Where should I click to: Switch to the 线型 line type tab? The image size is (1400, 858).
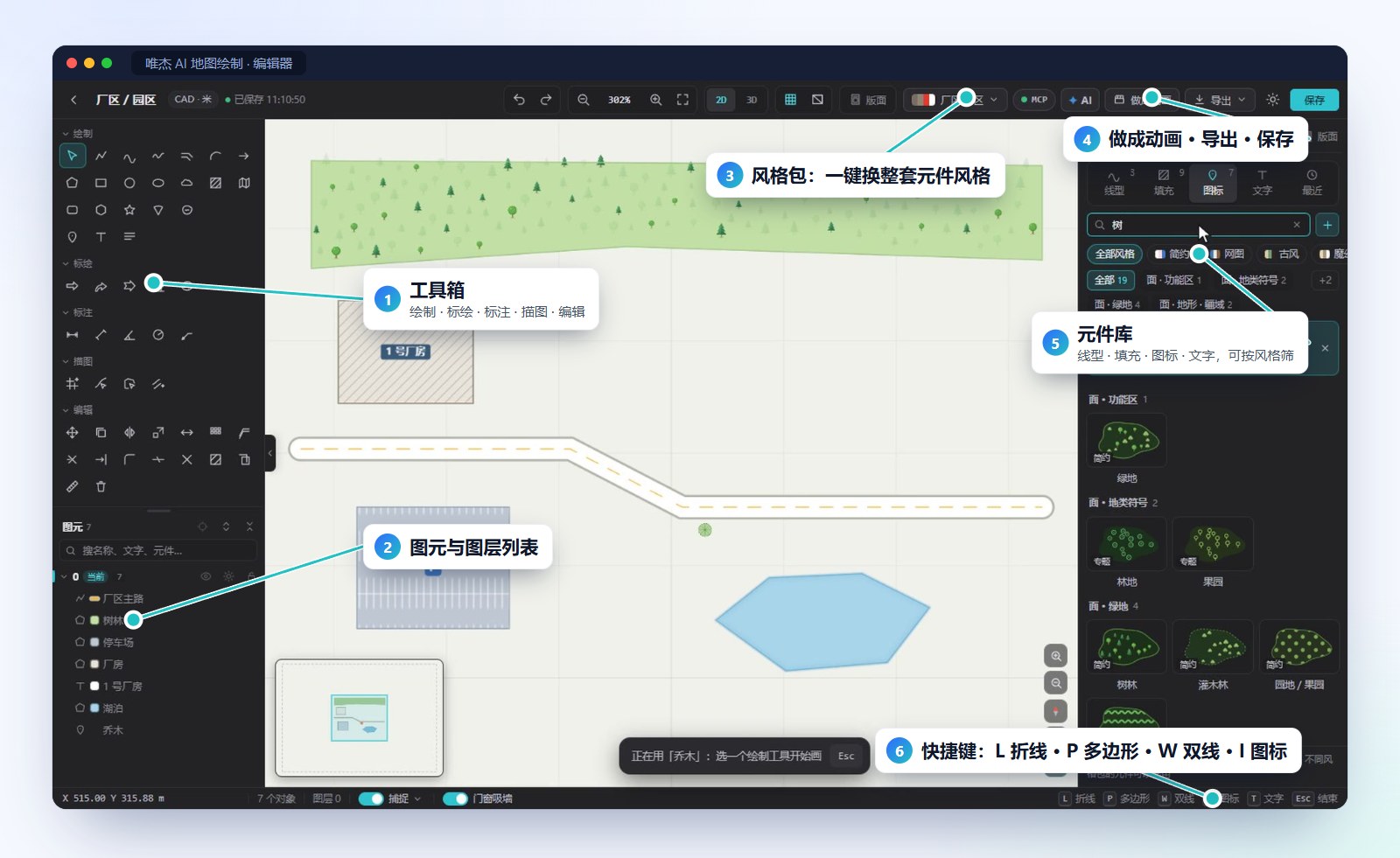click(1114, 182)
